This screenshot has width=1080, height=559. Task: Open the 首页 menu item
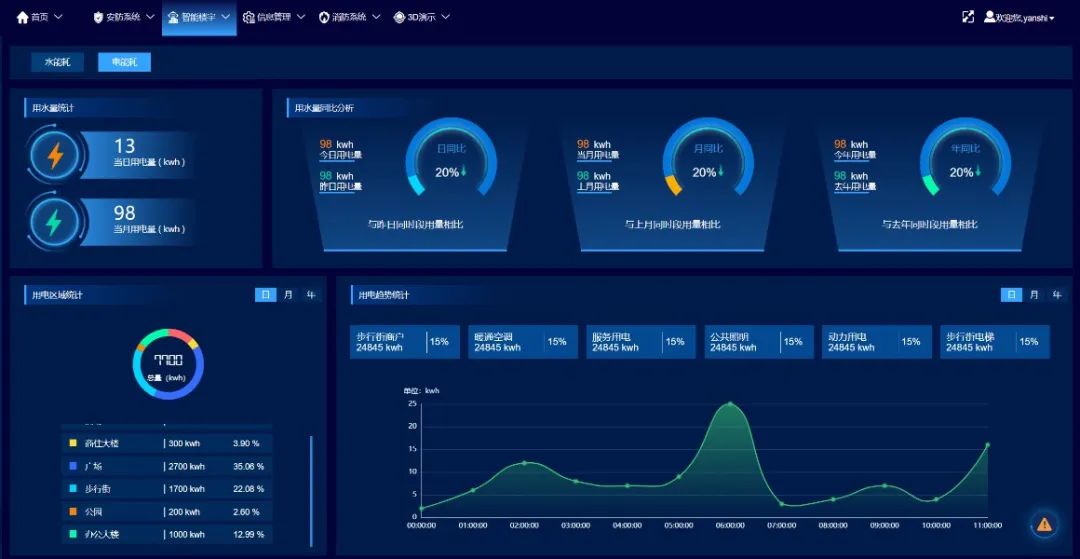pos(40,17)
